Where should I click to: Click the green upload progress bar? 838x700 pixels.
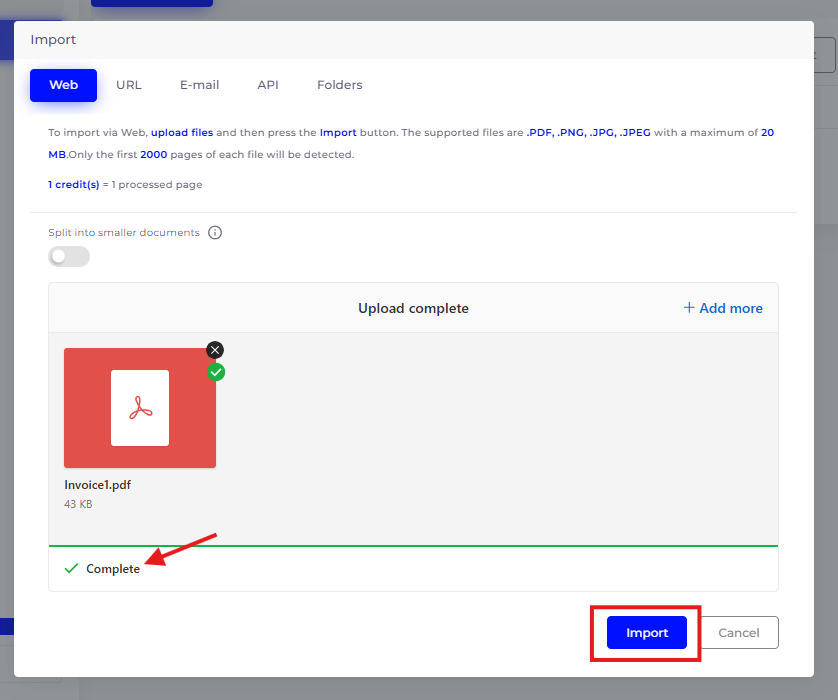(413, 546)
